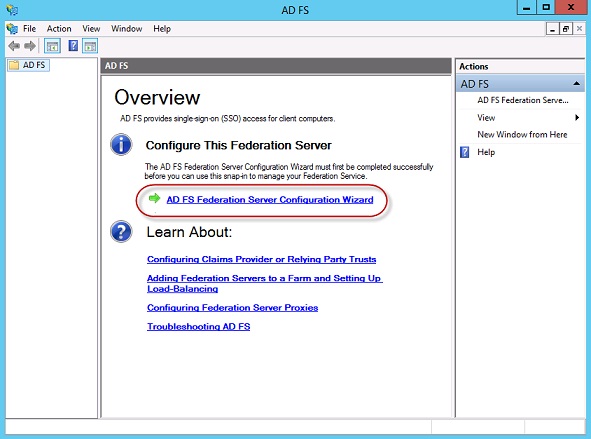Toggle the console tree pane icon

52,46
